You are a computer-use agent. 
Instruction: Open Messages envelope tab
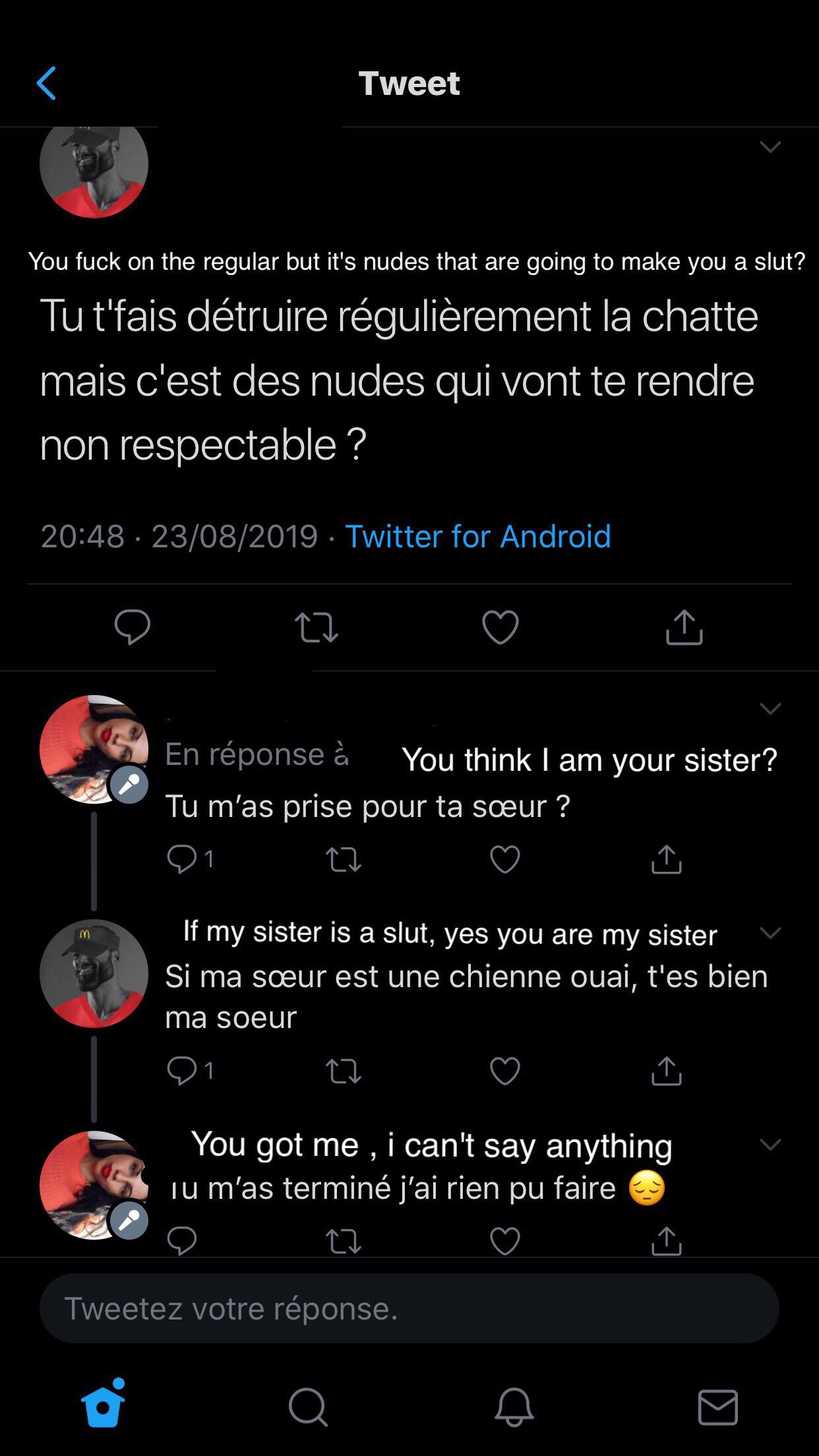pos(717,1406)
